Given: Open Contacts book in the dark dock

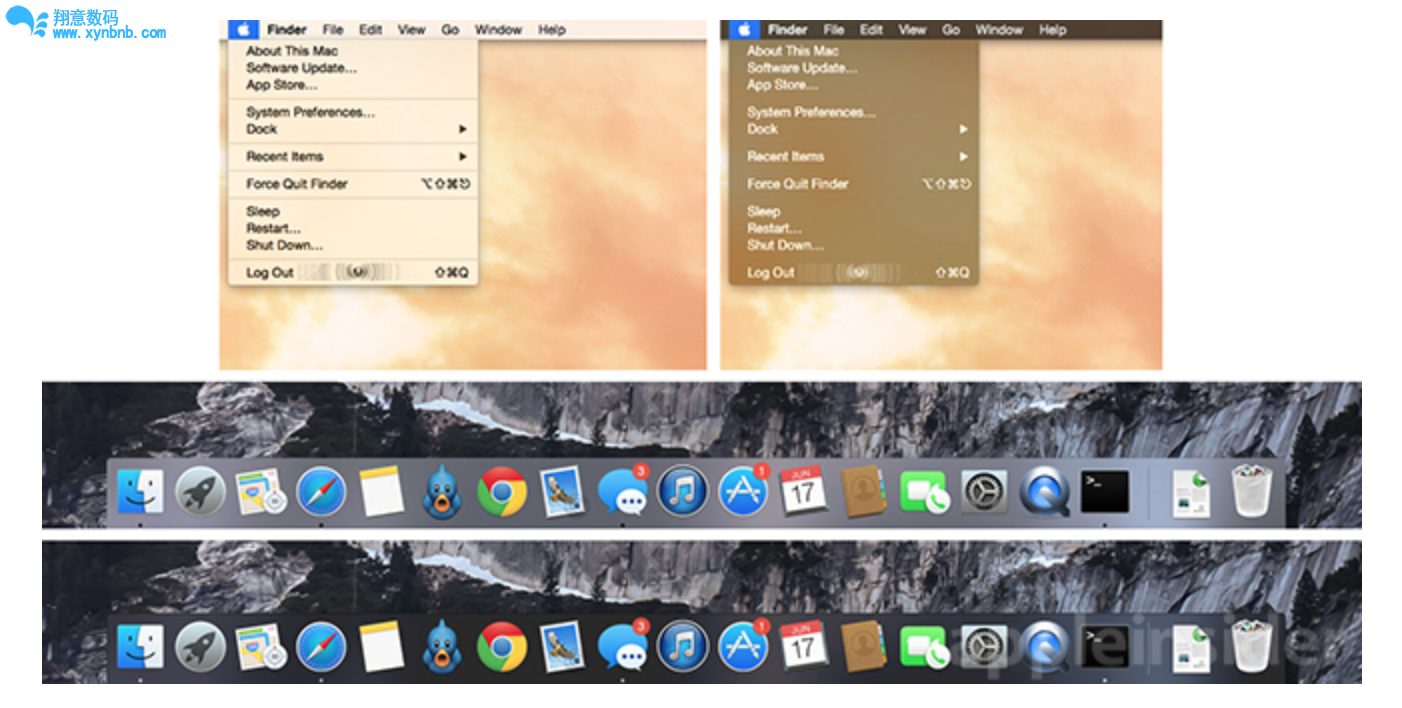Looking at the screenshot, I should [x=863, y=647].
